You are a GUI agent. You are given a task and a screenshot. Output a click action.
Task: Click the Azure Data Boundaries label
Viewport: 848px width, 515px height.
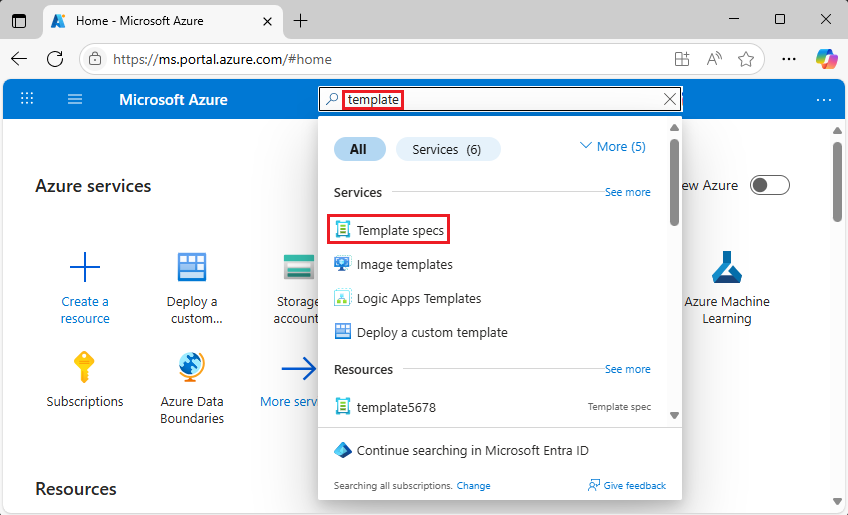point(192,410)
